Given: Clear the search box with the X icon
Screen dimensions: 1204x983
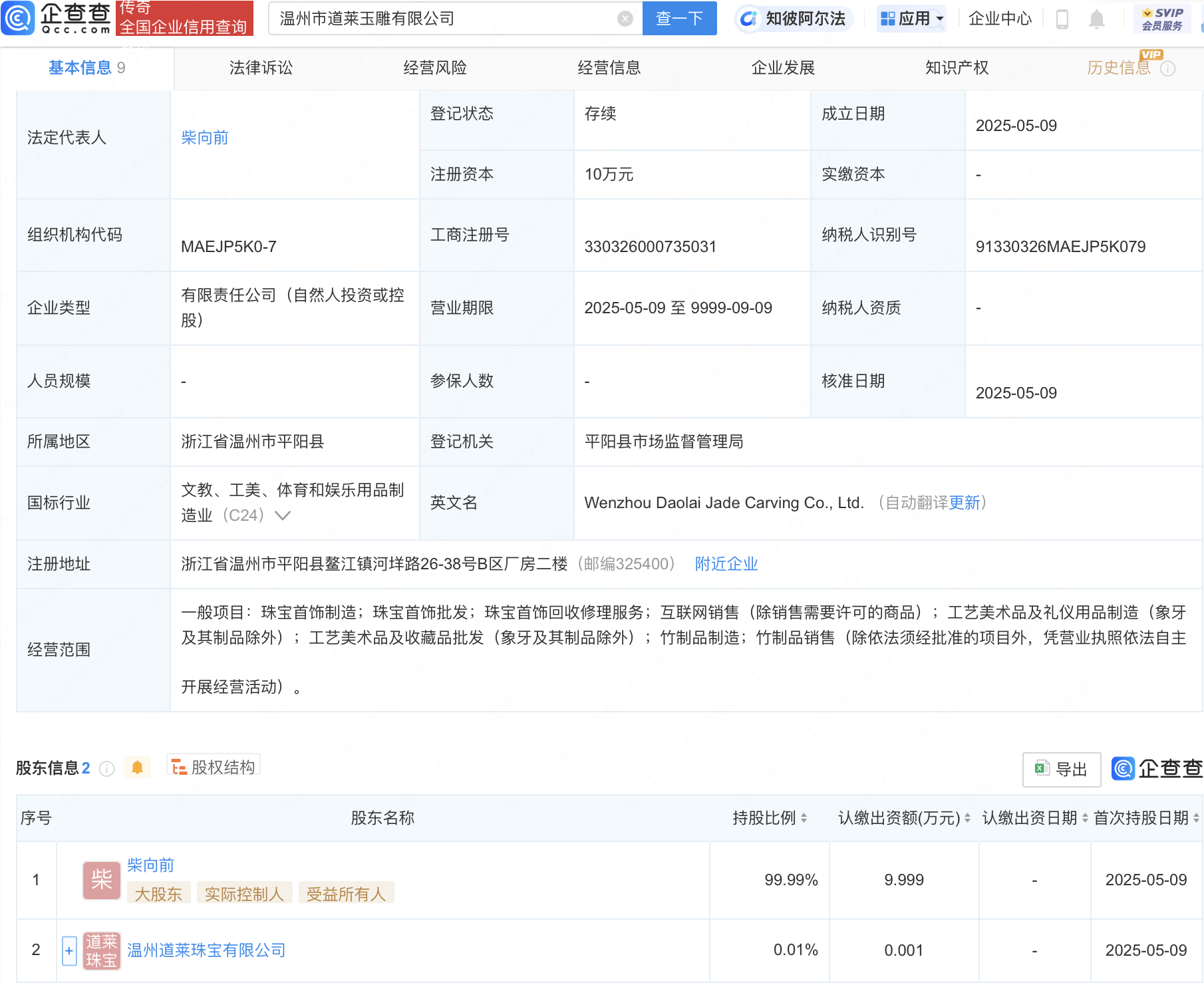Looking at the screenshot, I should click(623, 18).
